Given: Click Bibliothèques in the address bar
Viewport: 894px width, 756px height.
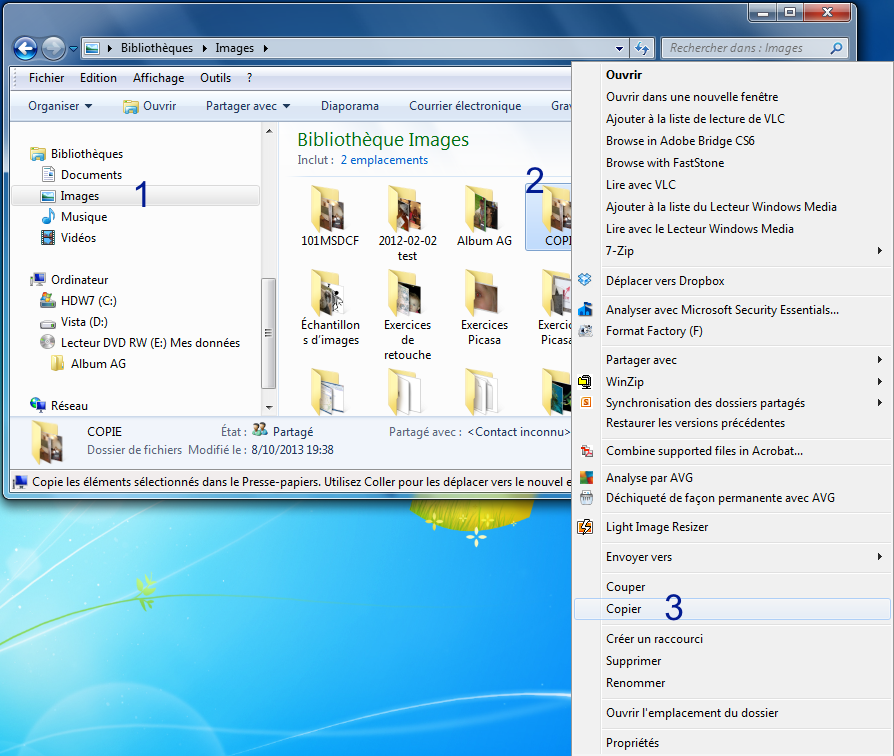Looking at the screenshot, I should click(x=157, y=48).
